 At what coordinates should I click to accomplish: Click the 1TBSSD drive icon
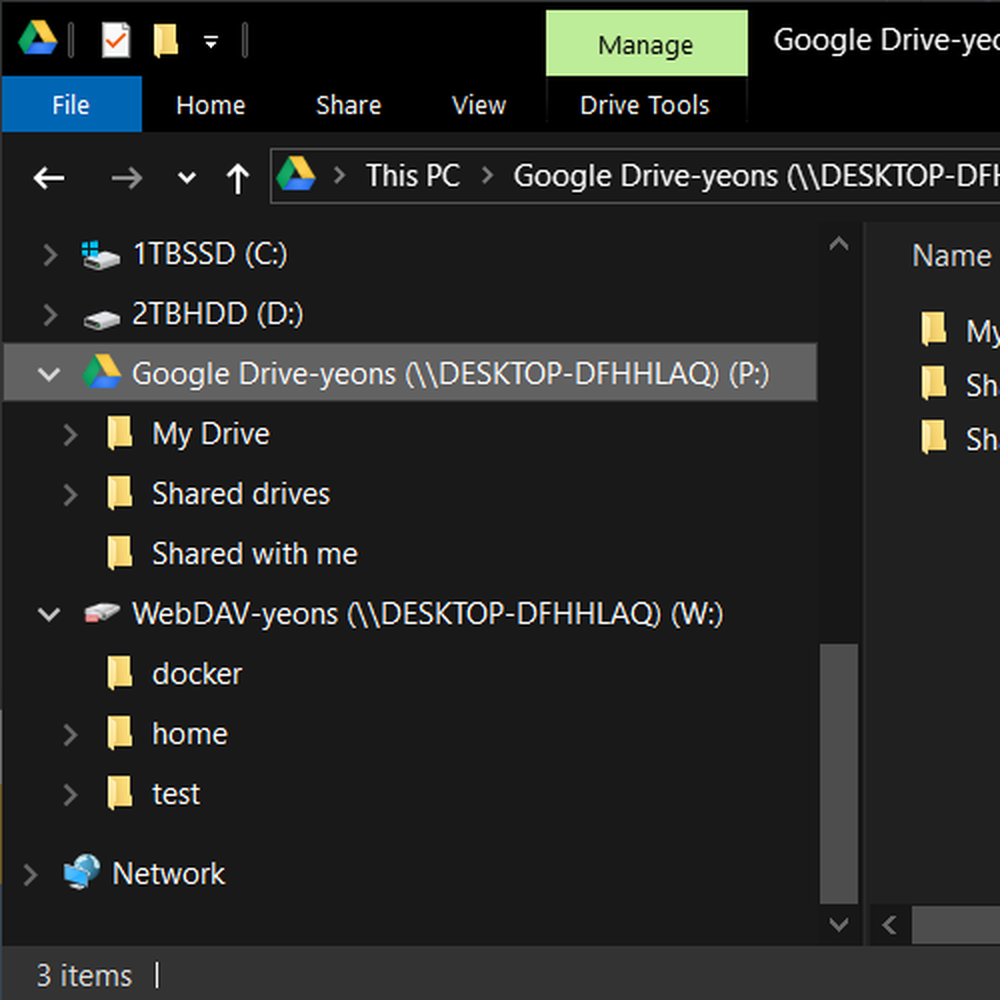(100, 253)
